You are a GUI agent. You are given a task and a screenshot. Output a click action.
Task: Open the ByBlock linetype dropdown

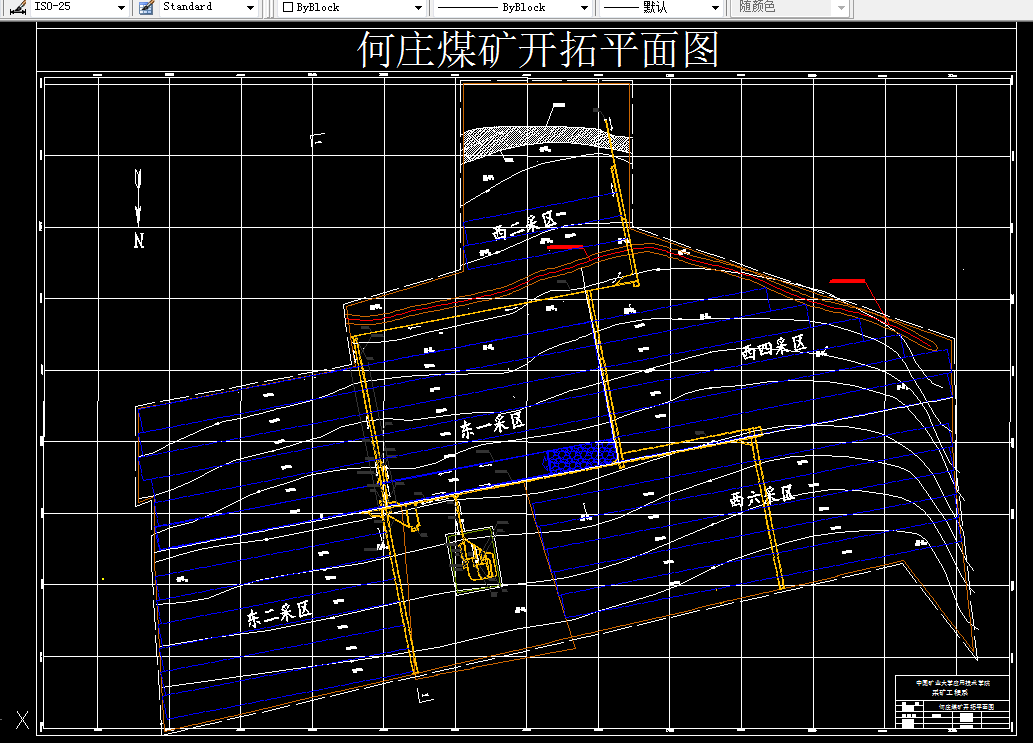(x=585, y=7)
